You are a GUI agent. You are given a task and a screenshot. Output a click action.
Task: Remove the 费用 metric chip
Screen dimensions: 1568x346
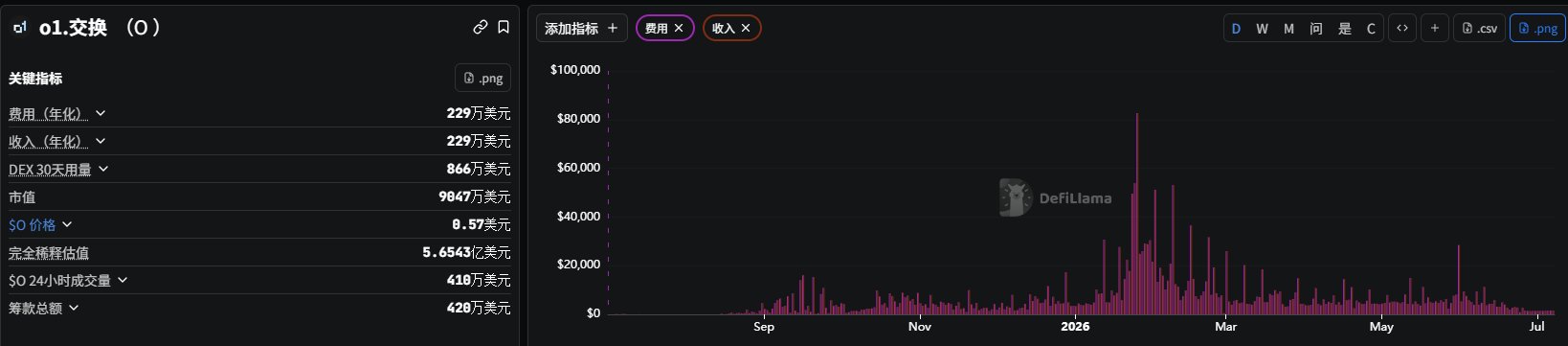[x=679, y=29]
